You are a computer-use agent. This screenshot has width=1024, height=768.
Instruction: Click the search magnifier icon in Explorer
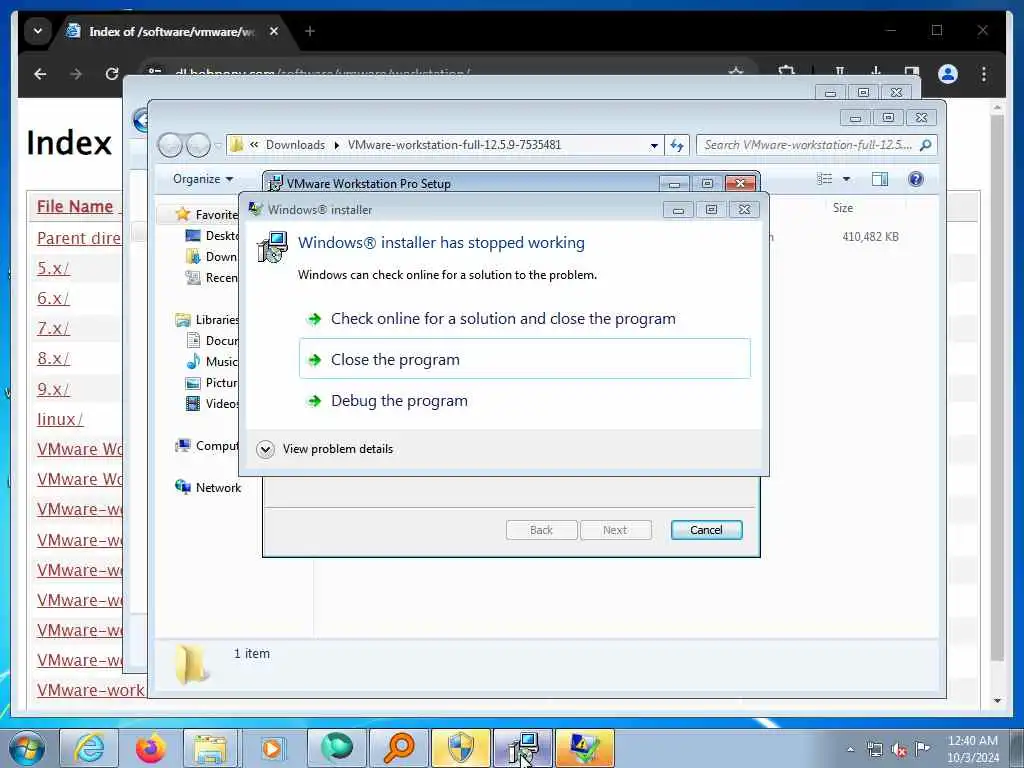pyautogui.click(x=925, y=145)
